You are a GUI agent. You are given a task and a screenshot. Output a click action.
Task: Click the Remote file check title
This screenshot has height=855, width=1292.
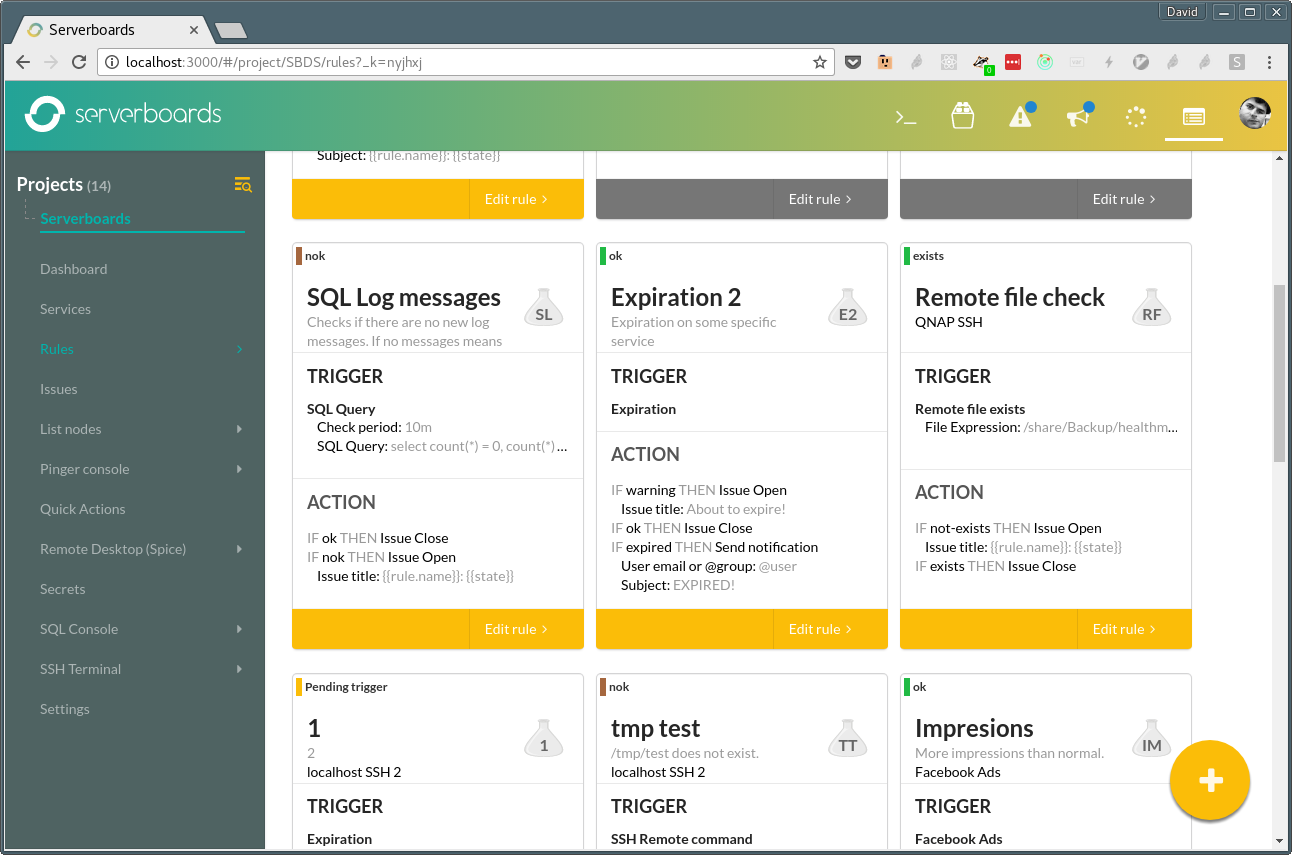pos(1010,297)
